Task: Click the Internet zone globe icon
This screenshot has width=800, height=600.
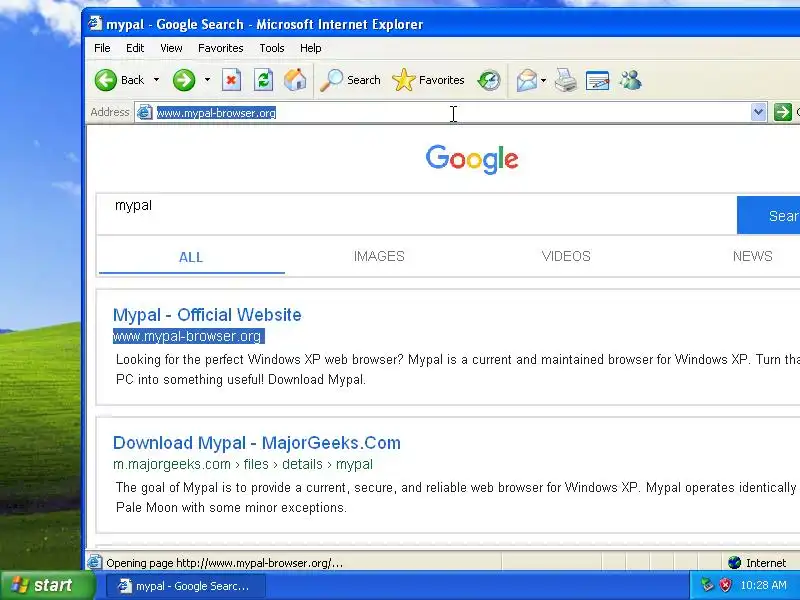Action: point(735,562)
